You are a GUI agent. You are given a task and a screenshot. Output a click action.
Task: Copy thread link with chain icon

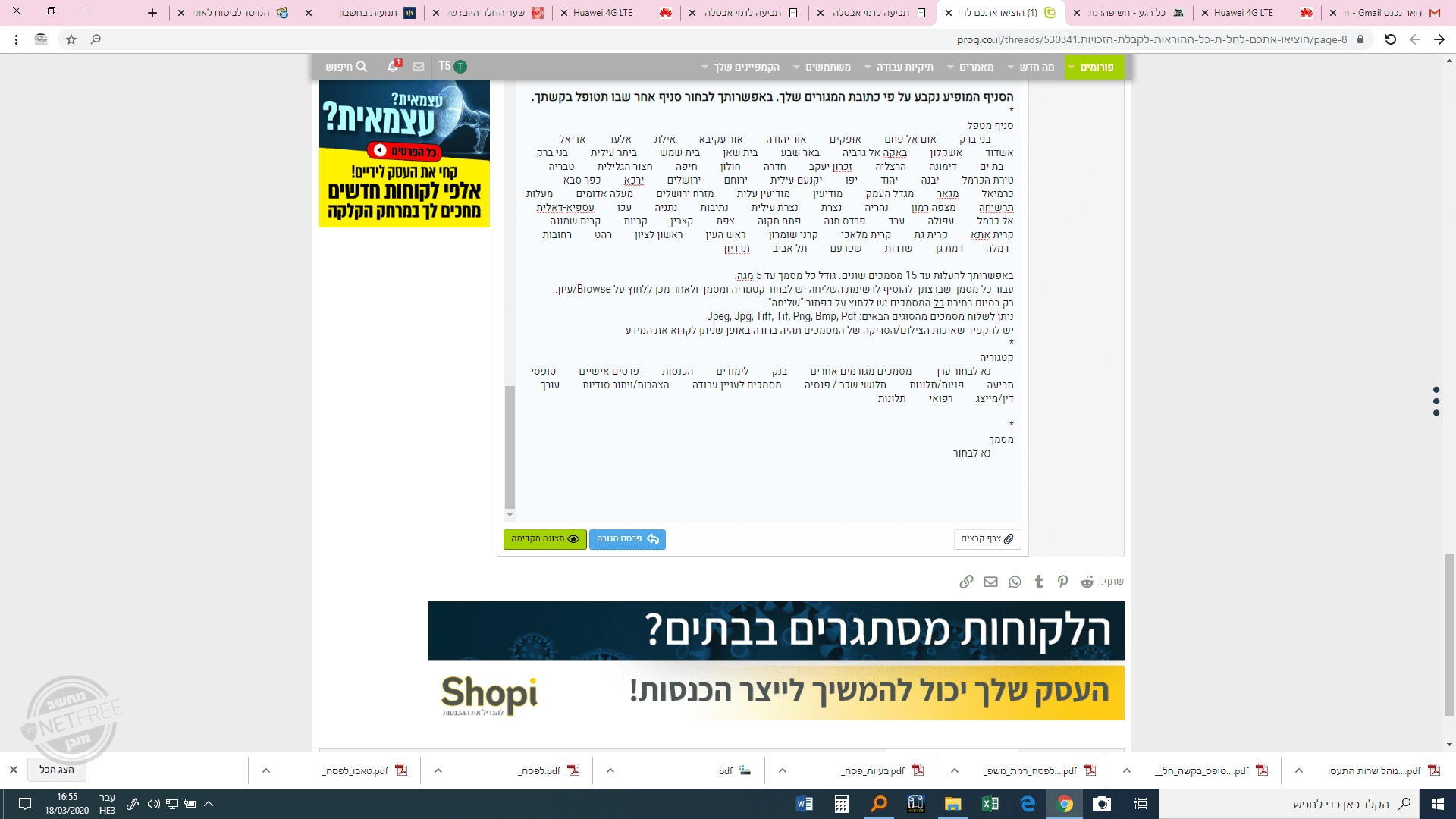click(966, 582)
